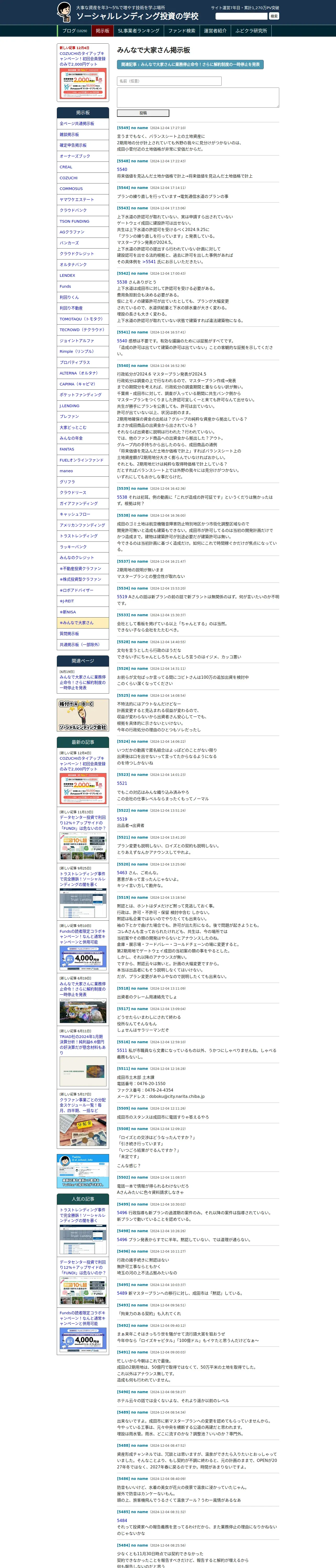
Task: Open SL事業者ランキング in the navigation bar
Action: pos(138,31)
